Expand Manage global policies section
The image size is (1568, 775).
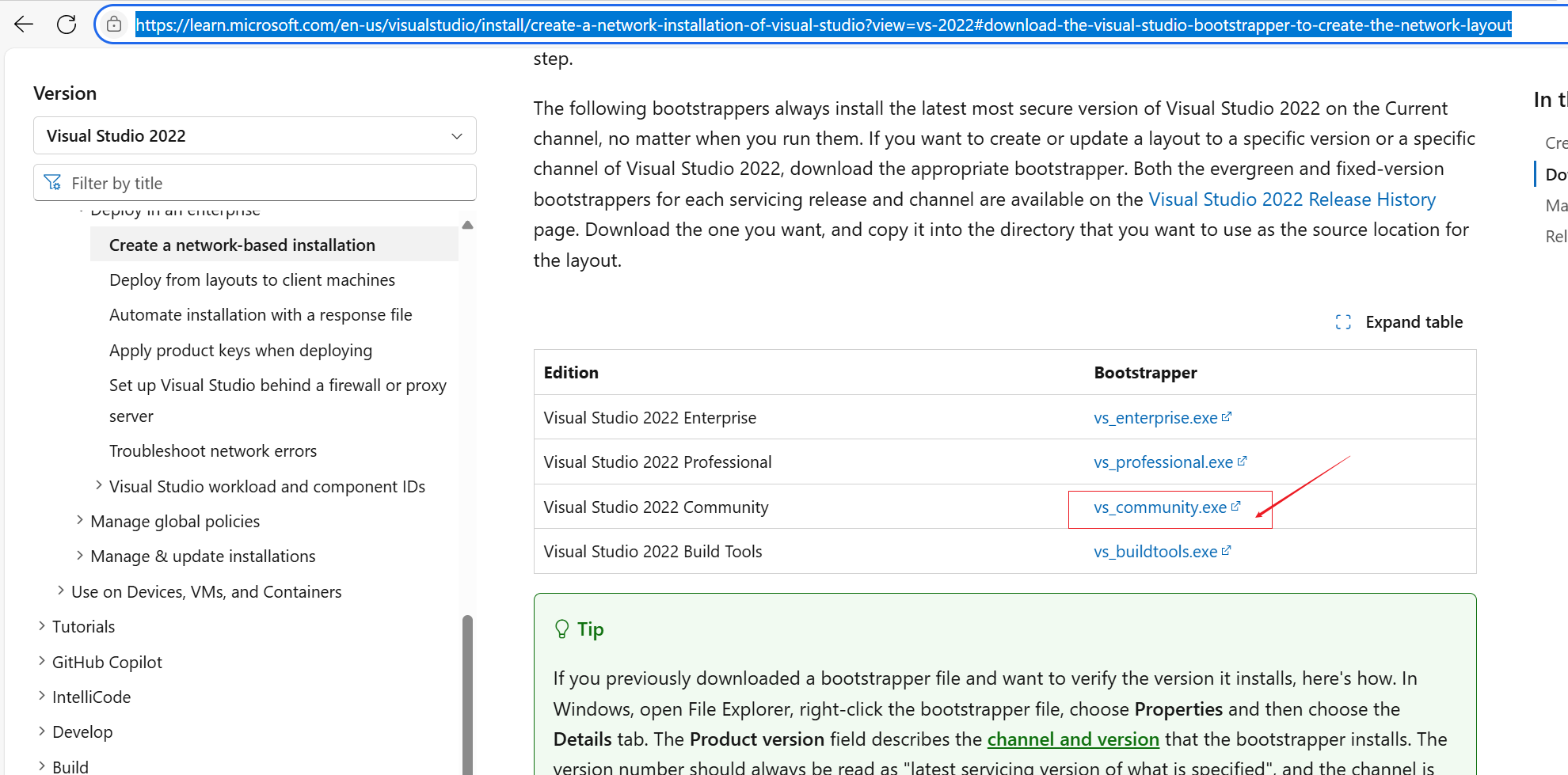[80, 520]
